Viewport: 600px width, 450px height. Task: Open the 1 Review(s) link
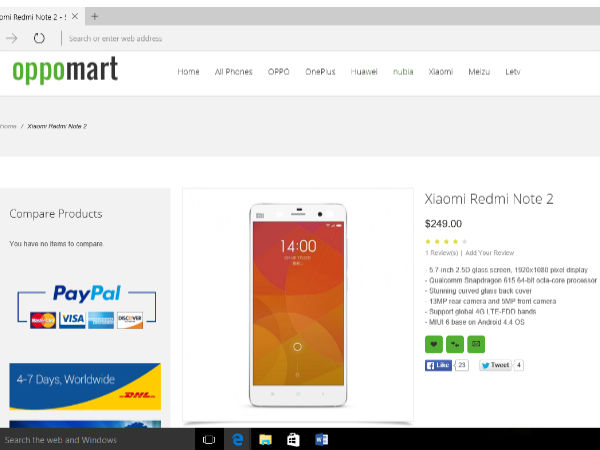click(441, 253)
